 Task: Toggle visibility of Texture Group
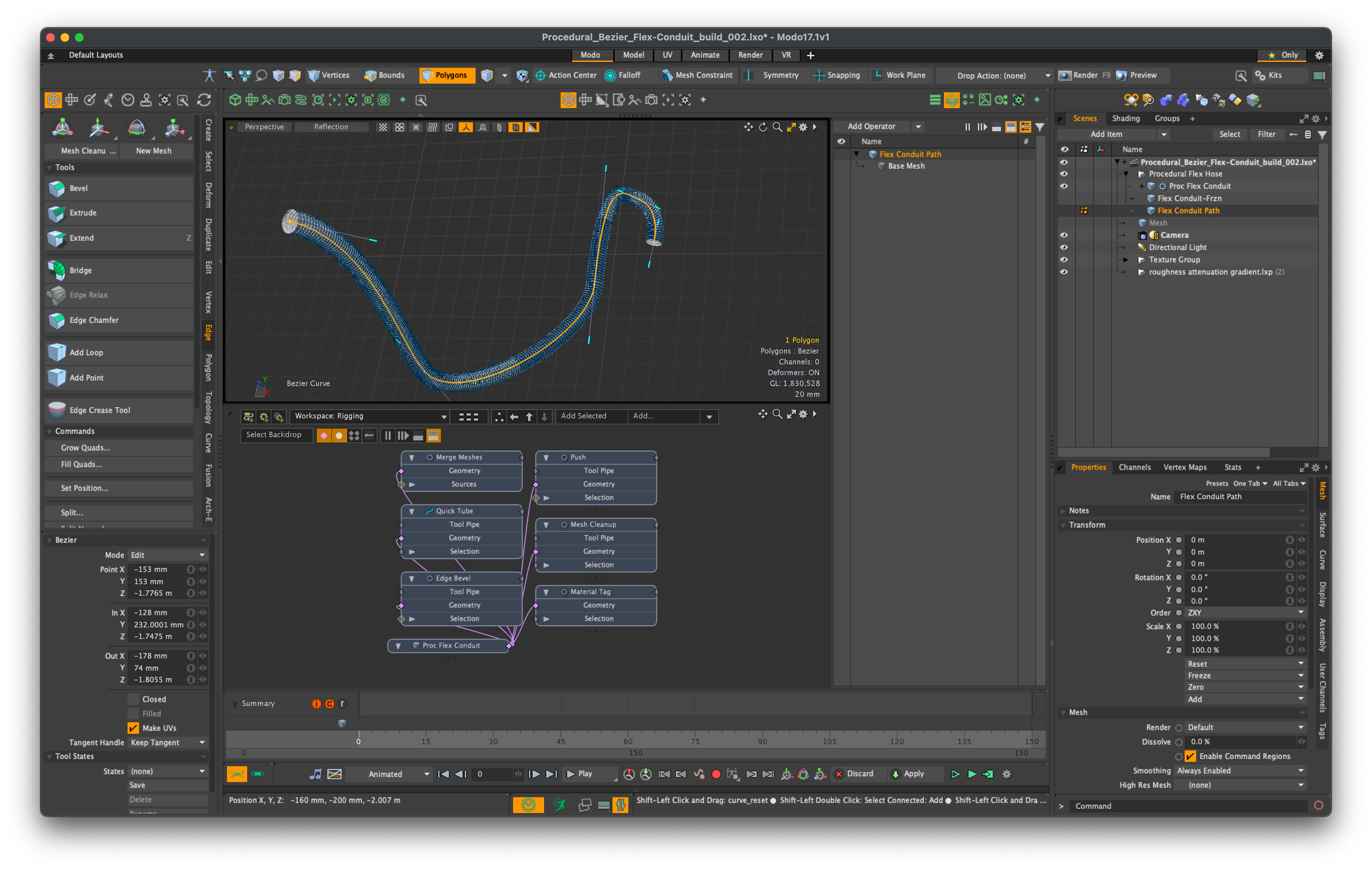click(1063, 259)
